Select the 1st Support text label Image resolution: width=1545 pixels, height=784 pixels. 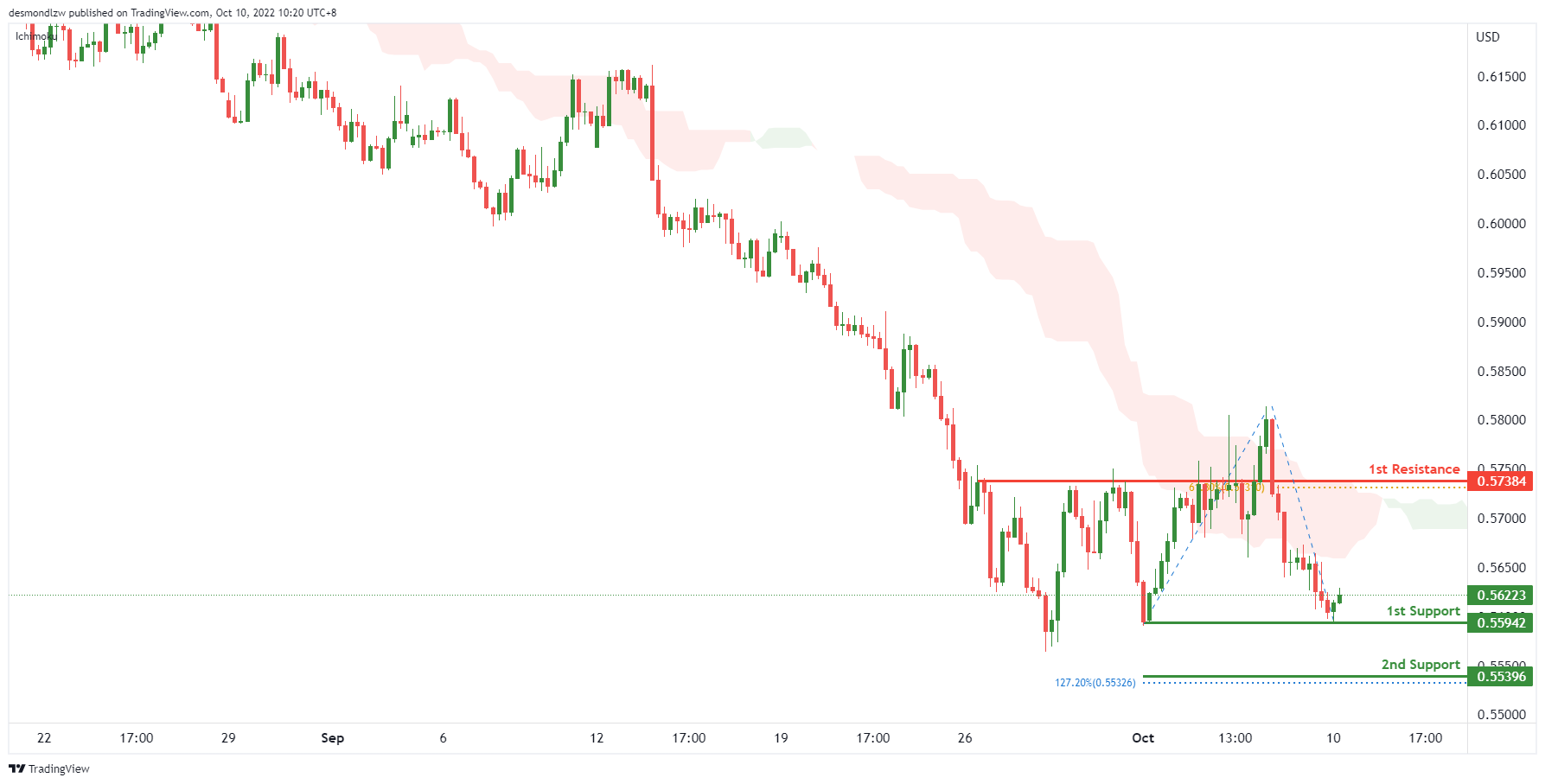pos(1422,611)
